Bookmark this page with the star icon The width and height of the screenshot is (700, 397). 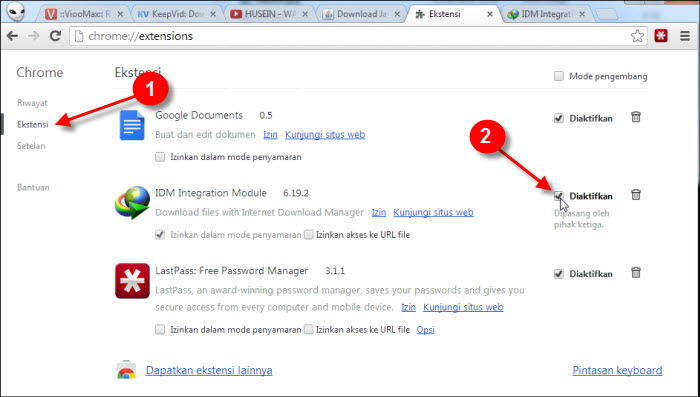tap(638, 36)
